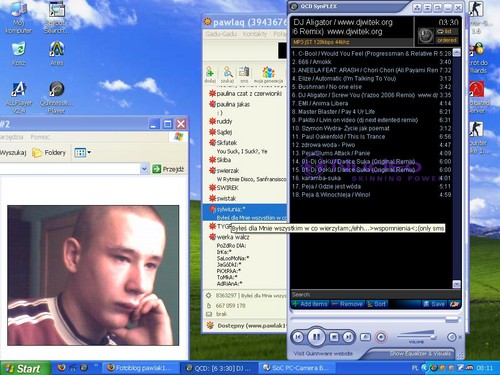This screenshot has height=375, width=500.
Task: Click the 'Dostępny' status button in Gadu-Gadu
Action: click(x=246, y=326)
